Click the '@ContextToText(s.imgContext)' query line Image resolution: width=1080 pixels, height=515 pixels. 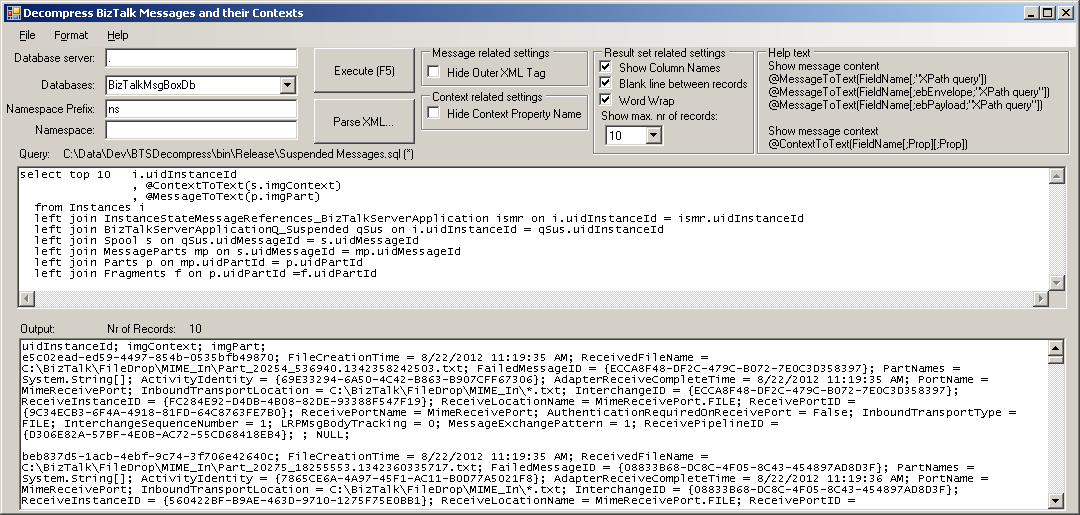click(236, 185)
